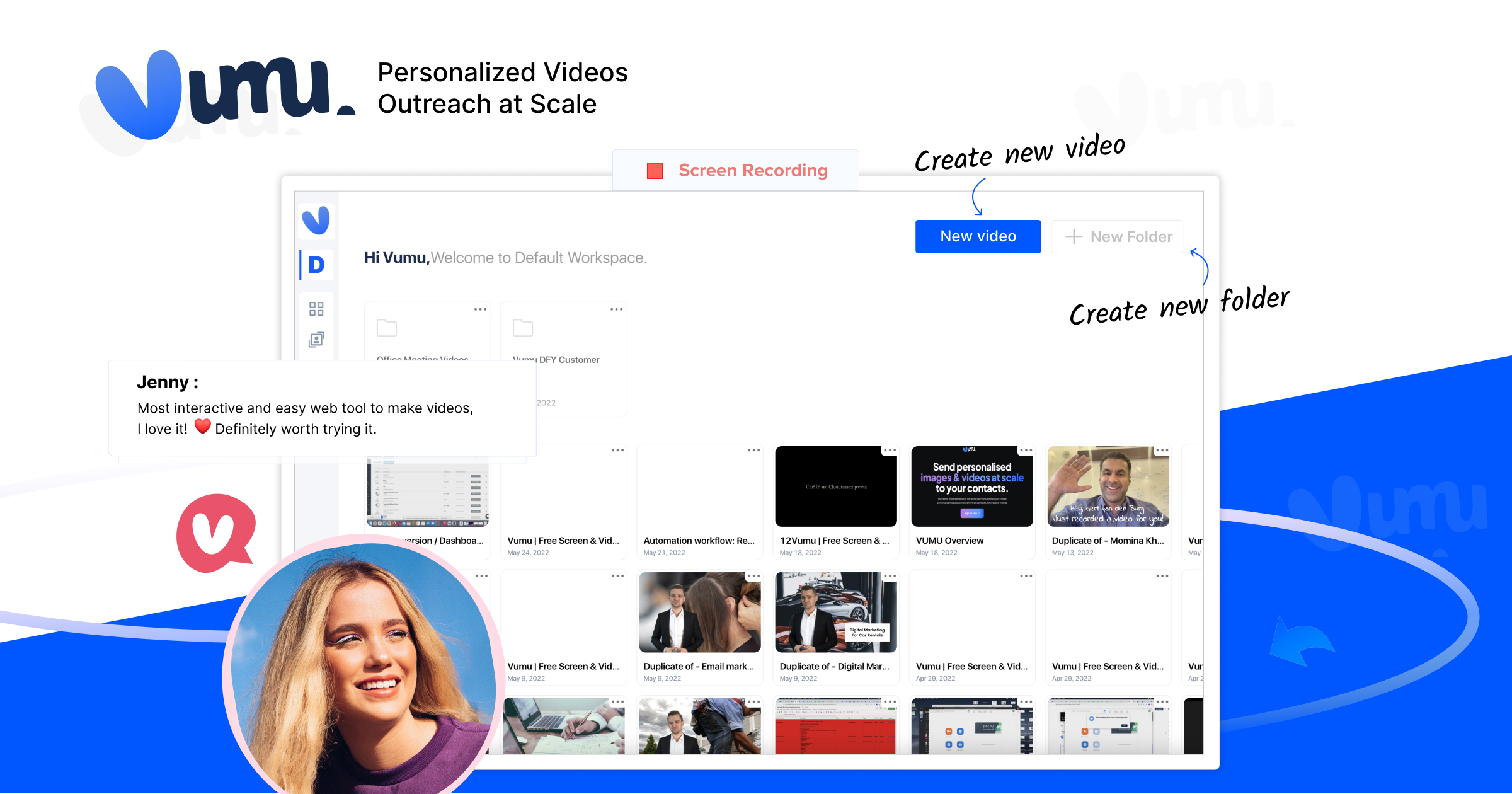The image size is (1512, 794).
Task: Click the New video button
Action: pyautogui.click(x=978, y=236)
